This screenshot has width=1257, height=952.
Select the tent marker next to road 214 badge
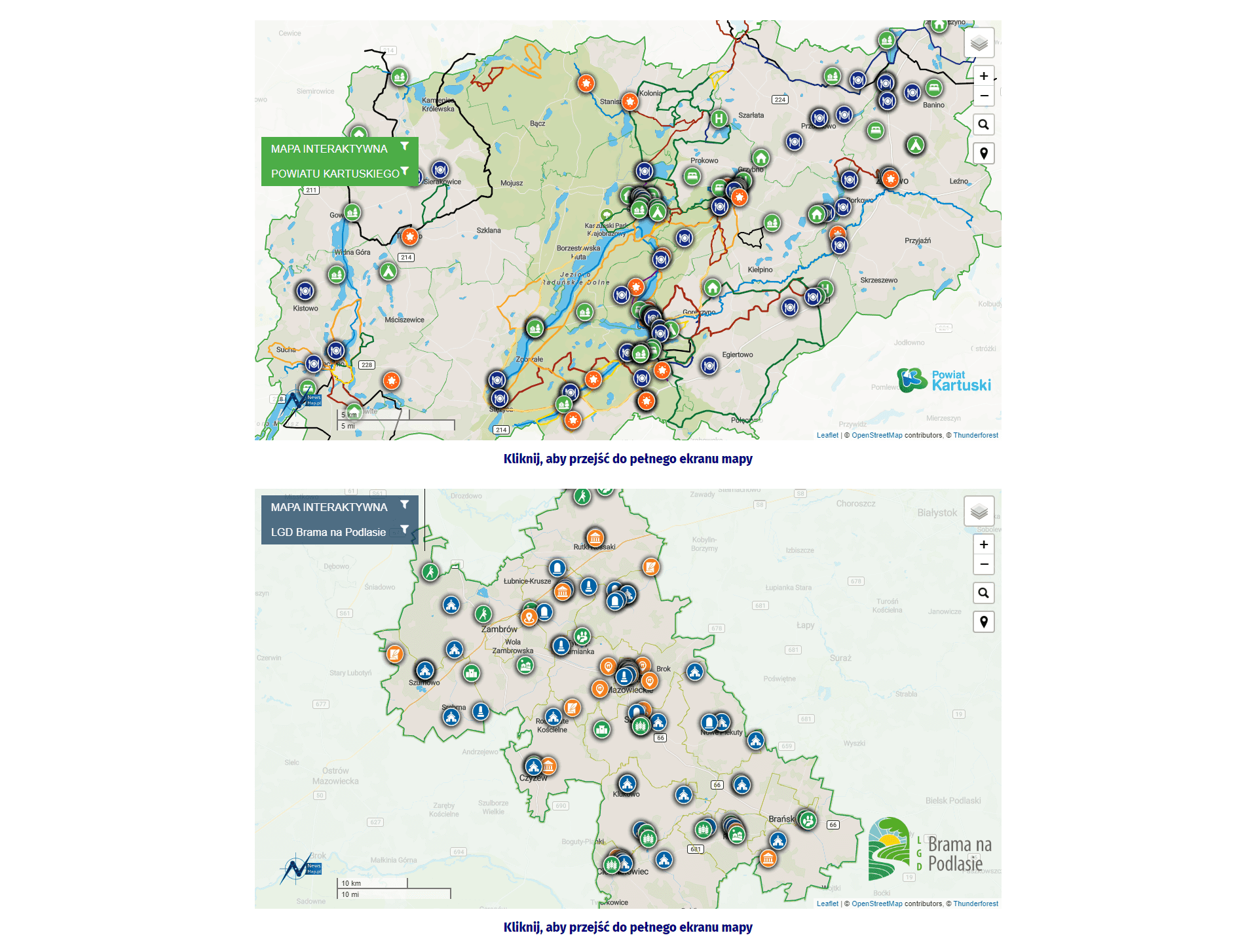coord(388,271)
